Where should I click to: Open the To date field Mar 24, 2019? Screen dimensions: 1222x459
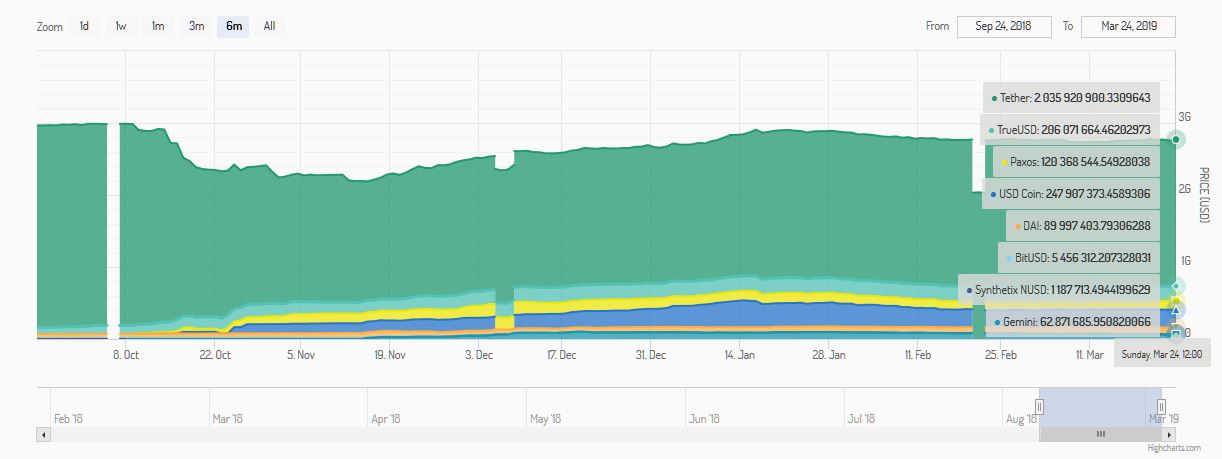pyautogui.click(x=1128, y=26)
